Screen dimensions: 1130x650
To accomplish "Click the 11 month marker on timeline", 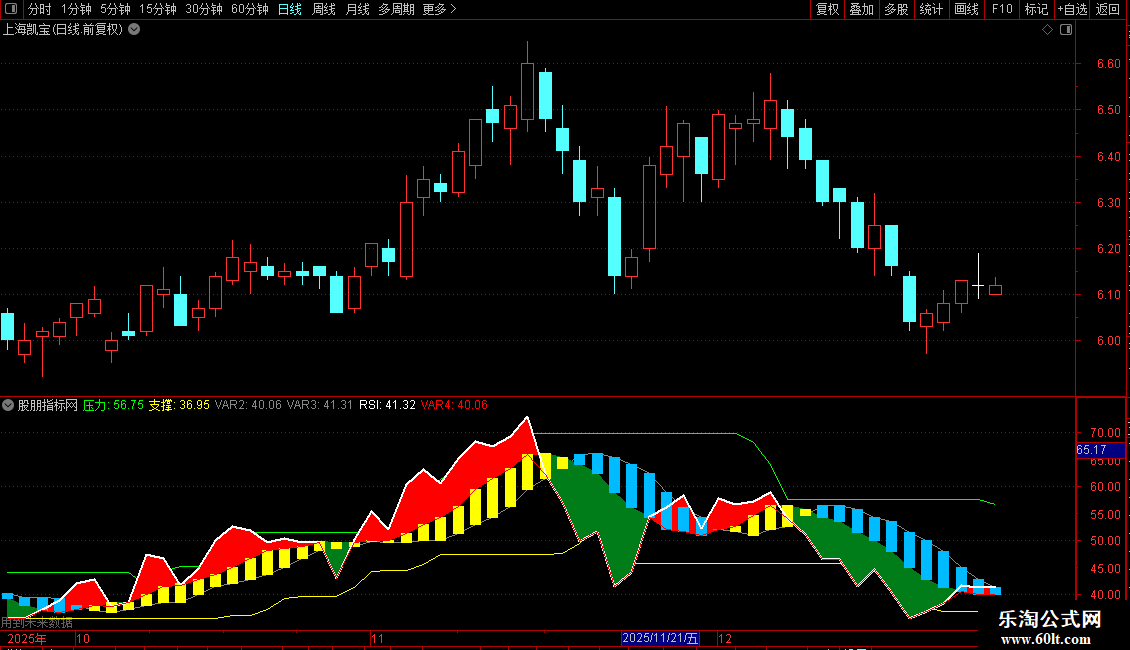I will point(378,638).
